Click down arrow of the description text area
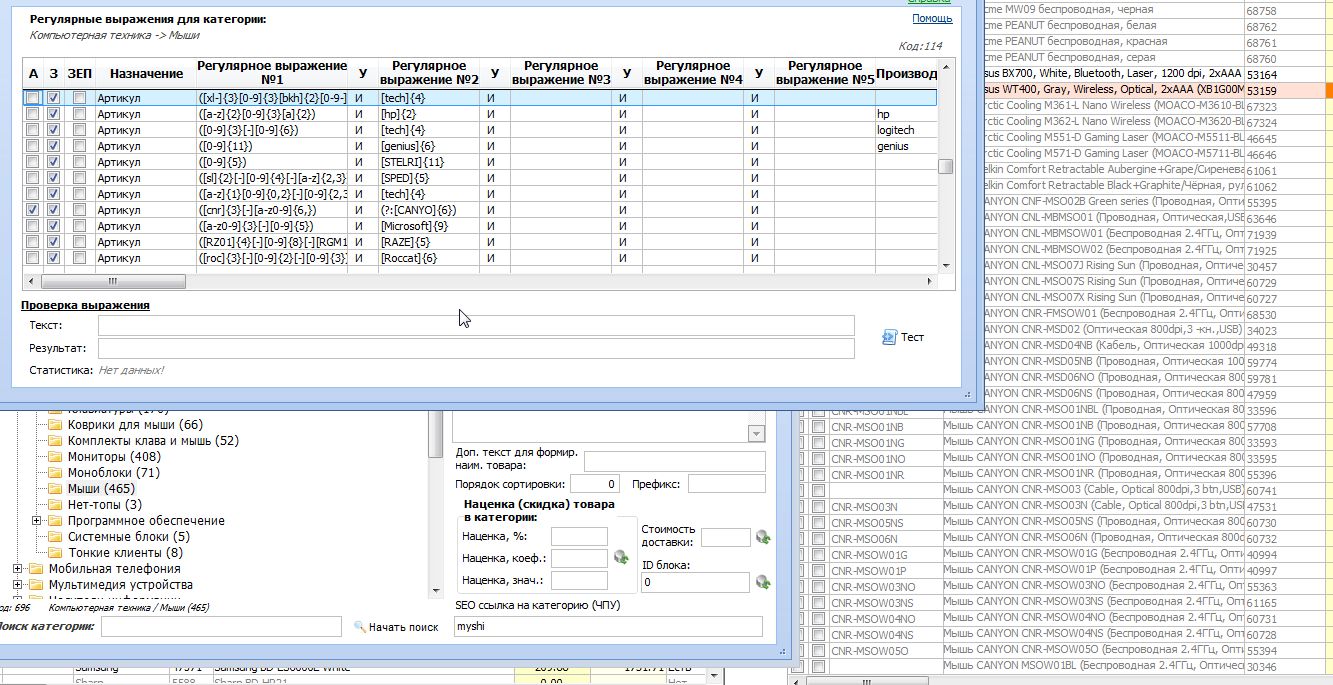The width and height of the screenshot is (1333, 685). point(756,434)
